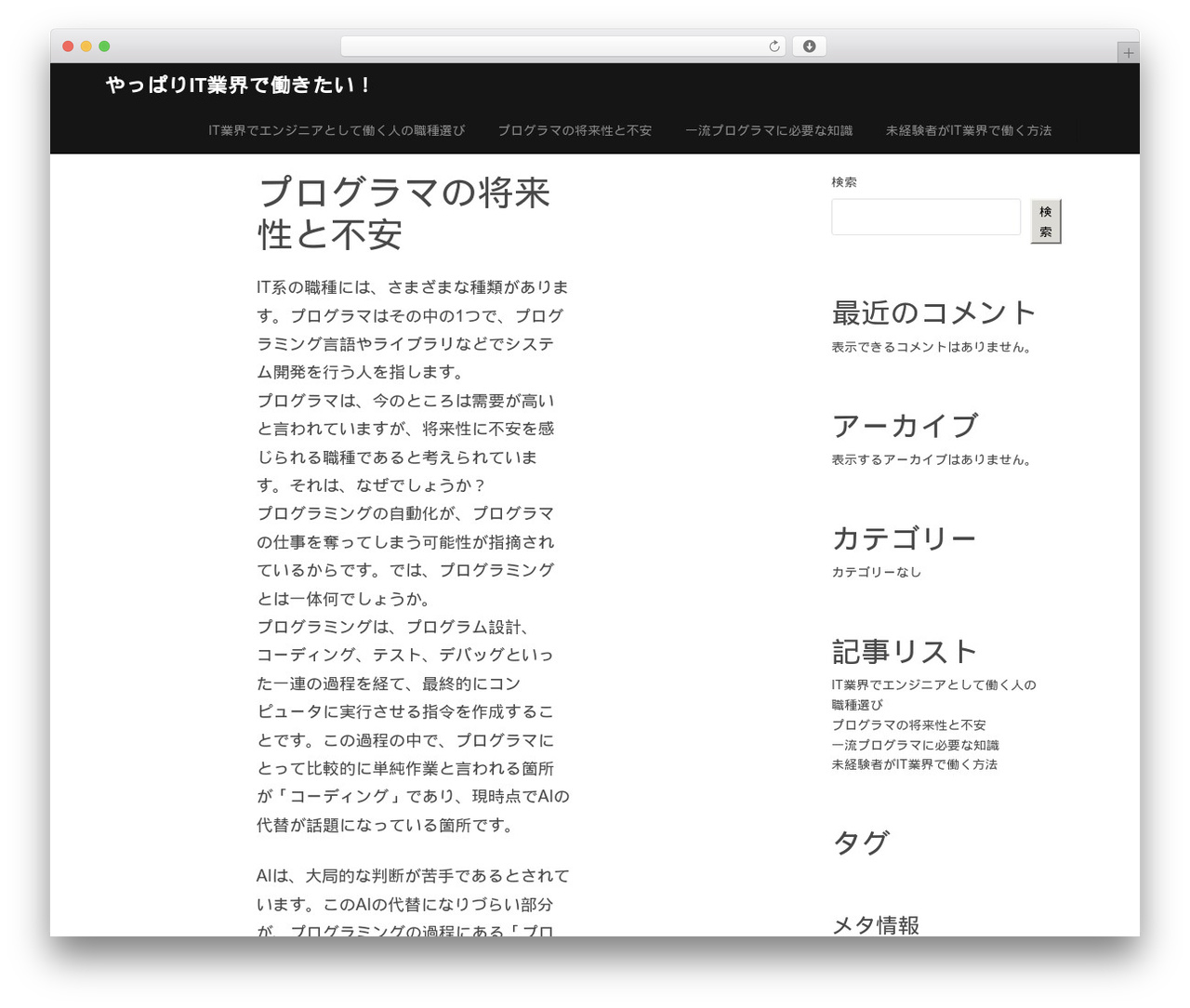Click the browser reload icon
Image resolution: width=1190 pixels, height=1008 pixels.
click(774, 46)
